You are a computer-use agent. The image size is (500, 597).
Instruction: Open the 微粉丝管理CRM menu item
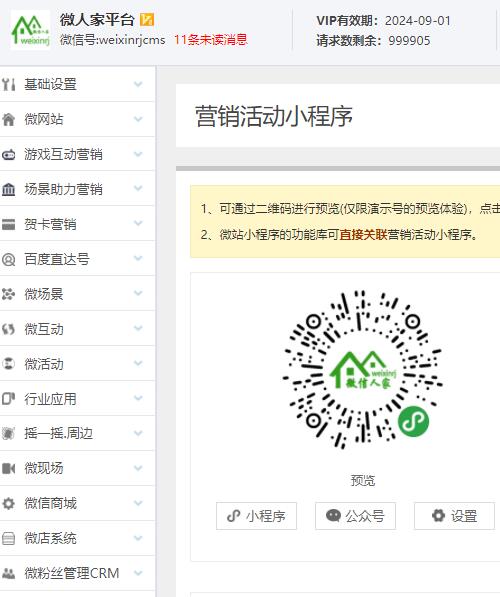point(77,573)
